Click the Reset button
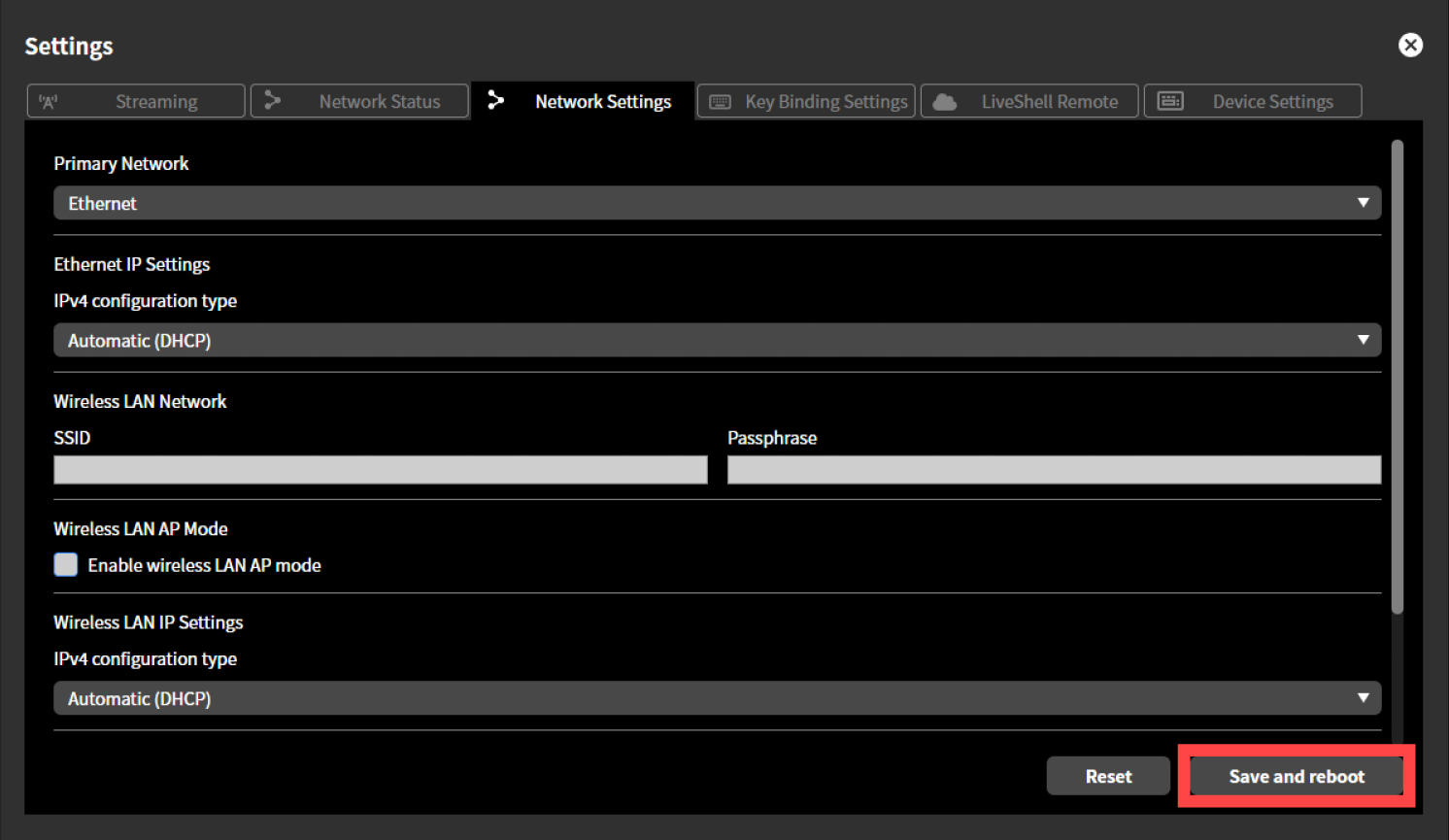This screenshot has width=1449, height=840. pos(1107,775)
